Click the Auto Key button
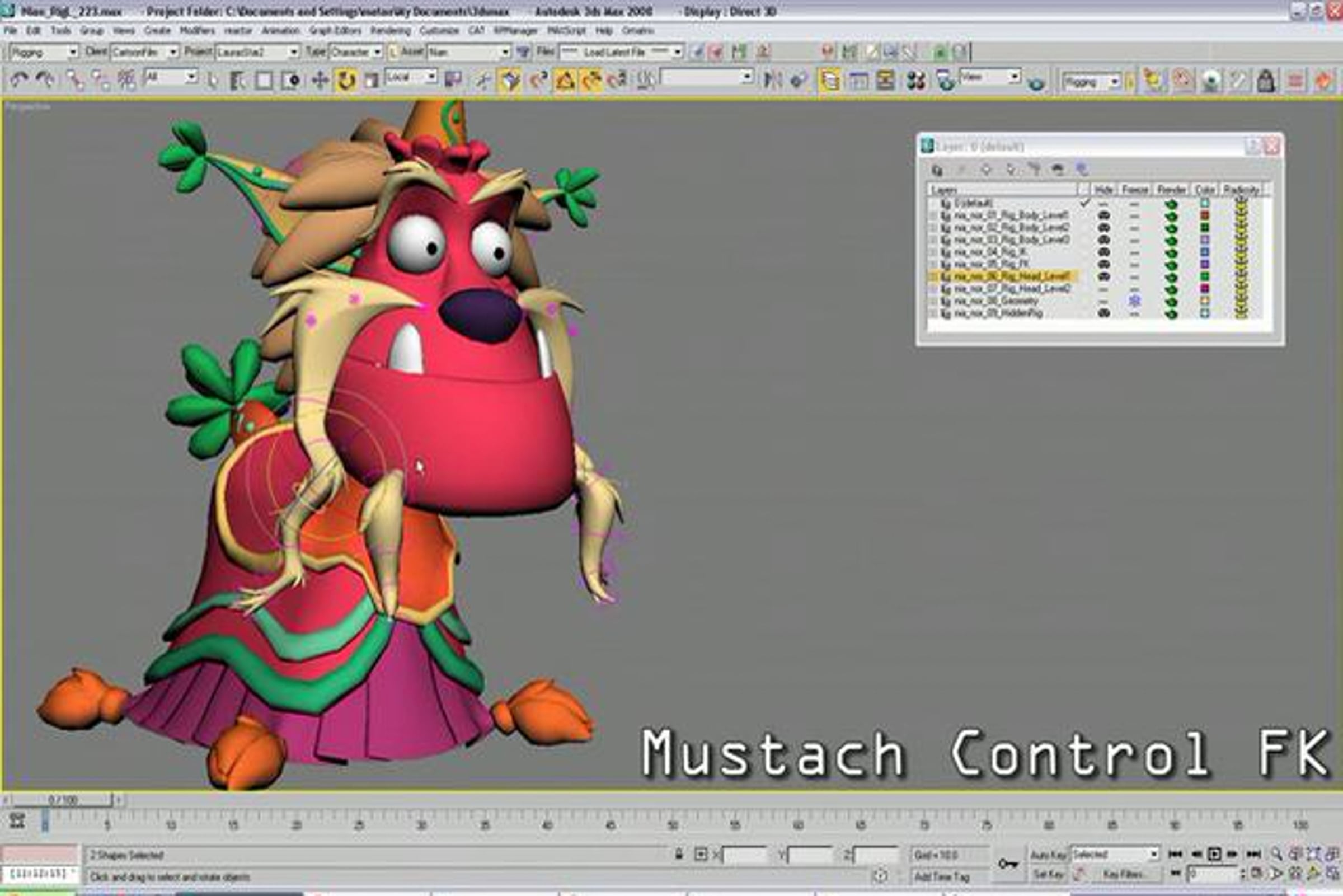This screenshot has height=896, width=1343. [1048, 855]
